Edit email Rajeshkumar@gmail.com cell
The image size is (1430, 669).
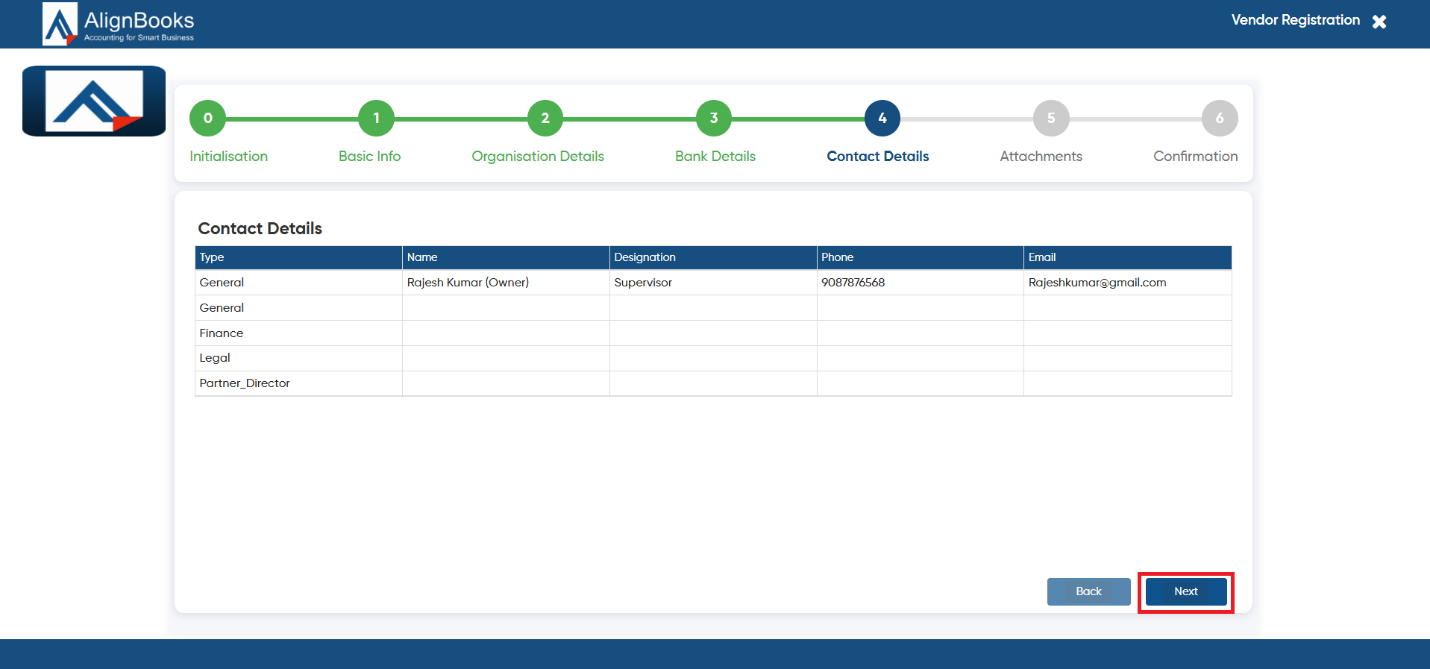[1128, 283]
